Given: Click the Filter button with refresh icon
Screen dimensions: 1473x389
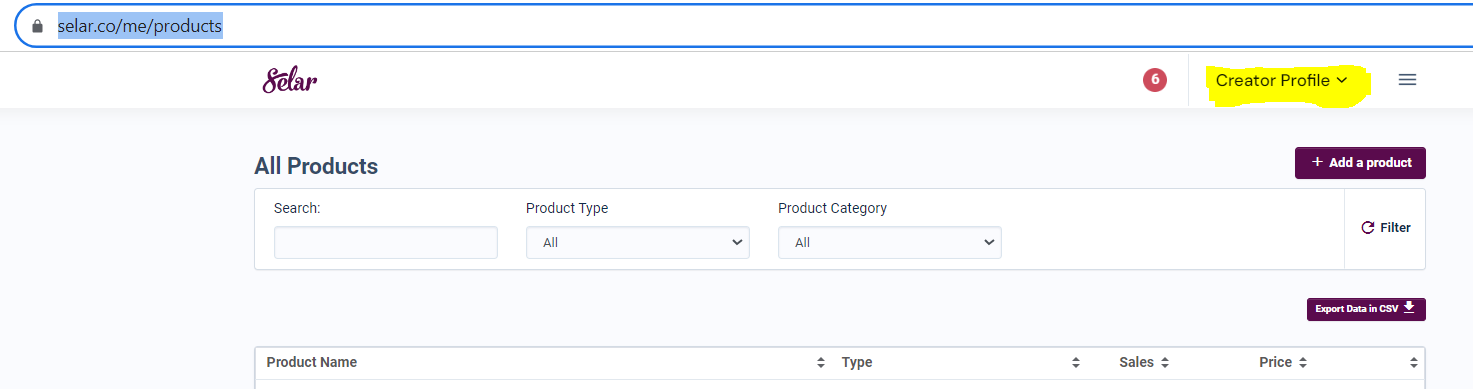Looking at the screenshot, I should 1385,228.
